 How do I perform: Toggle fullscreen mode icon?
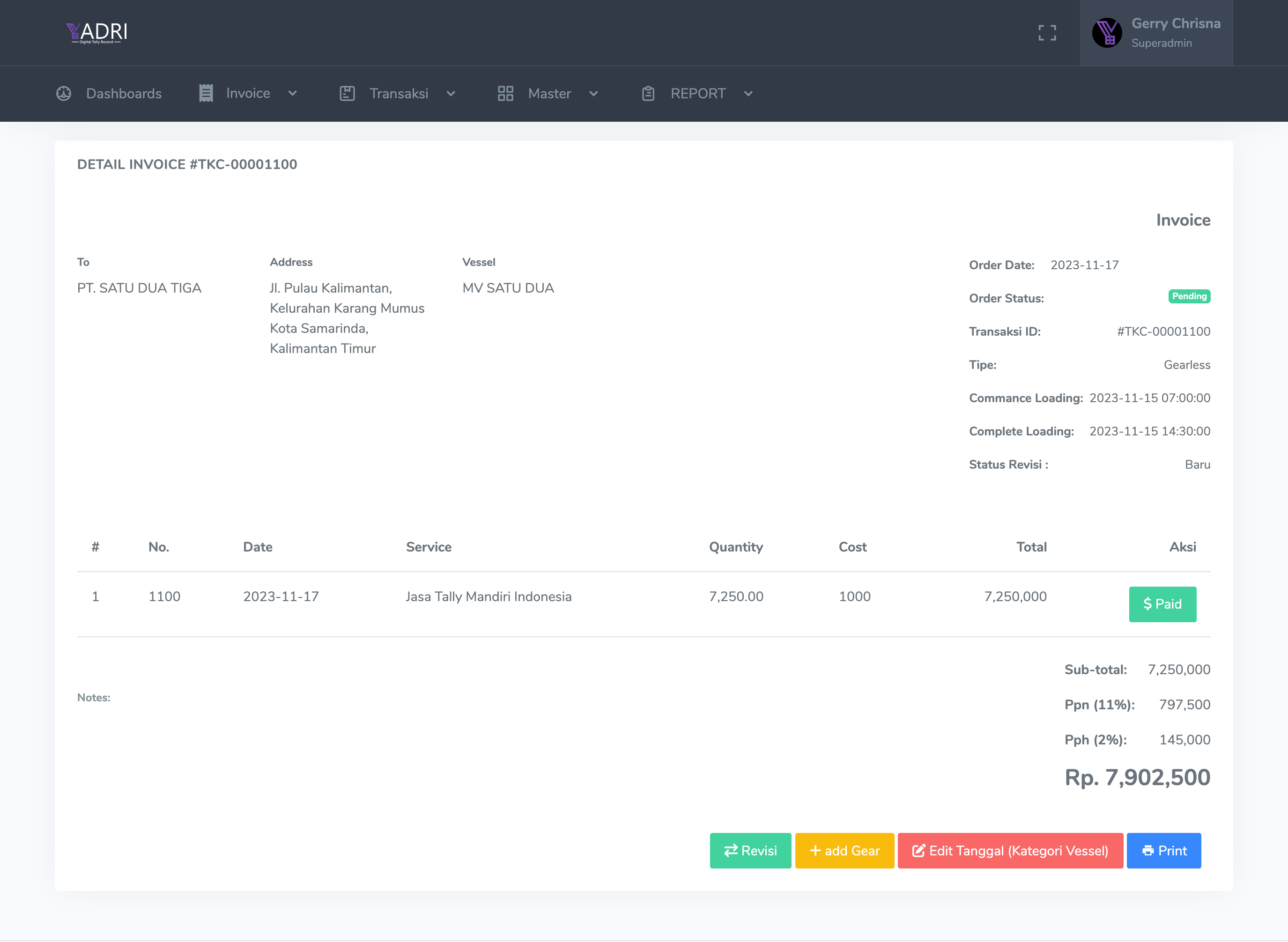click(1047, 32)
